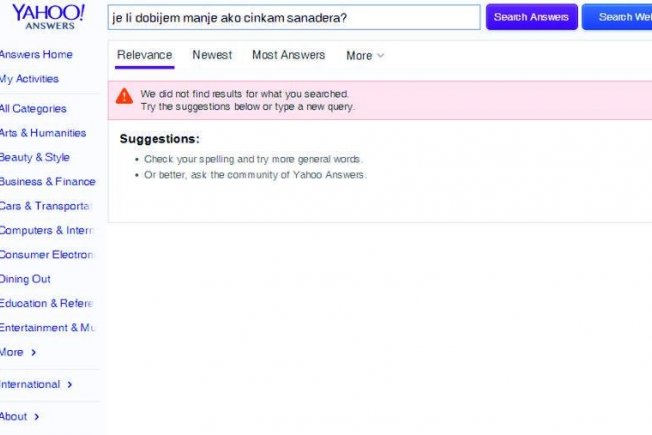This screenshot has width=652, height=435.
Task: Go to My Activities
Action: click(29, 79)
